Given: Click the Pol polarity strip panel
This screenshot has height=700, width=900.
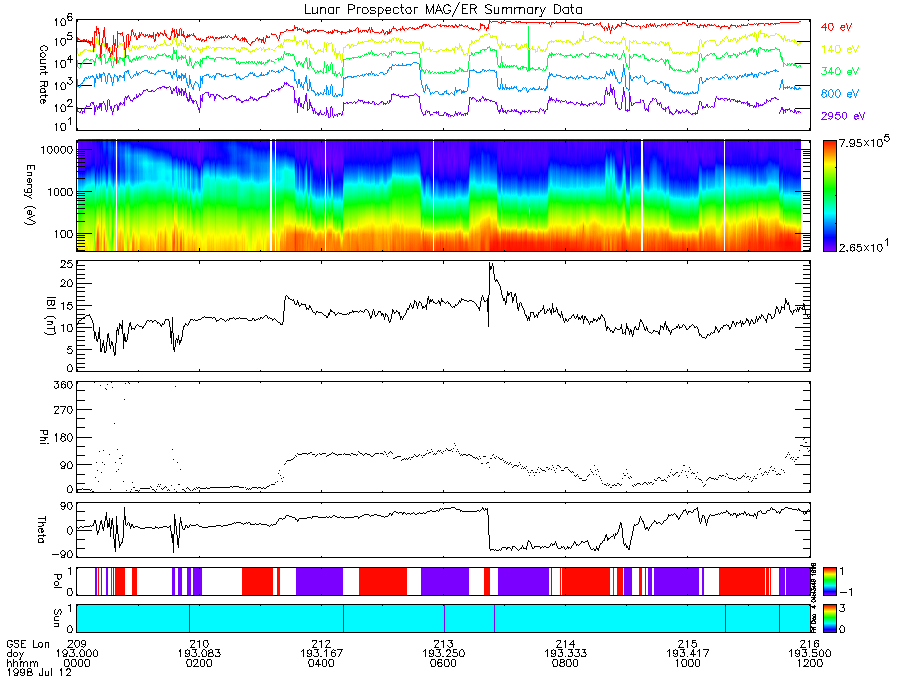Looking at the screenshot, I should click(x=443, y=581).
